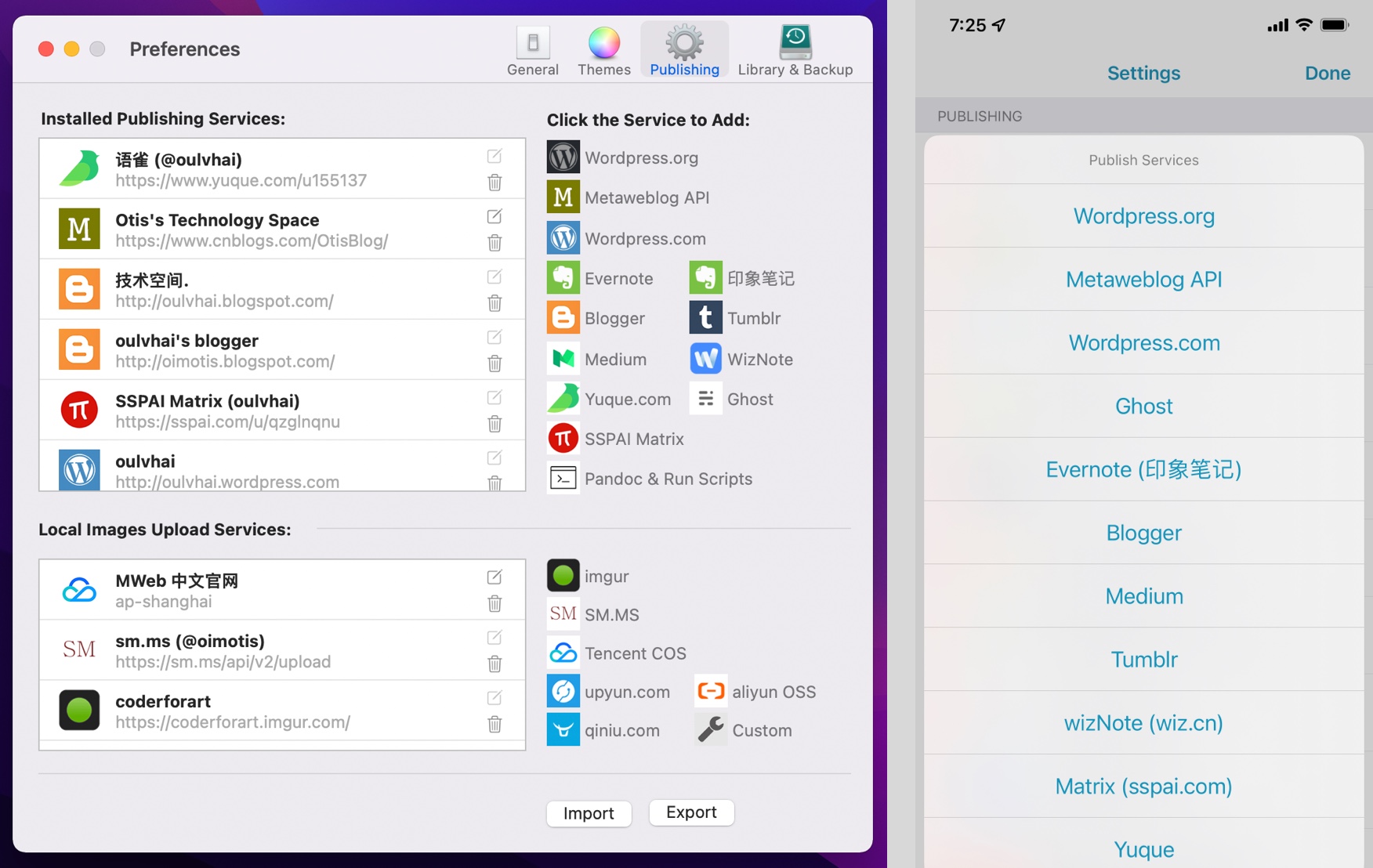Image resolution: width=1373 pixels, height=868 pixels.
Task: Edit the MWeb 中文官网 upload service
Action: click(494, 577)
